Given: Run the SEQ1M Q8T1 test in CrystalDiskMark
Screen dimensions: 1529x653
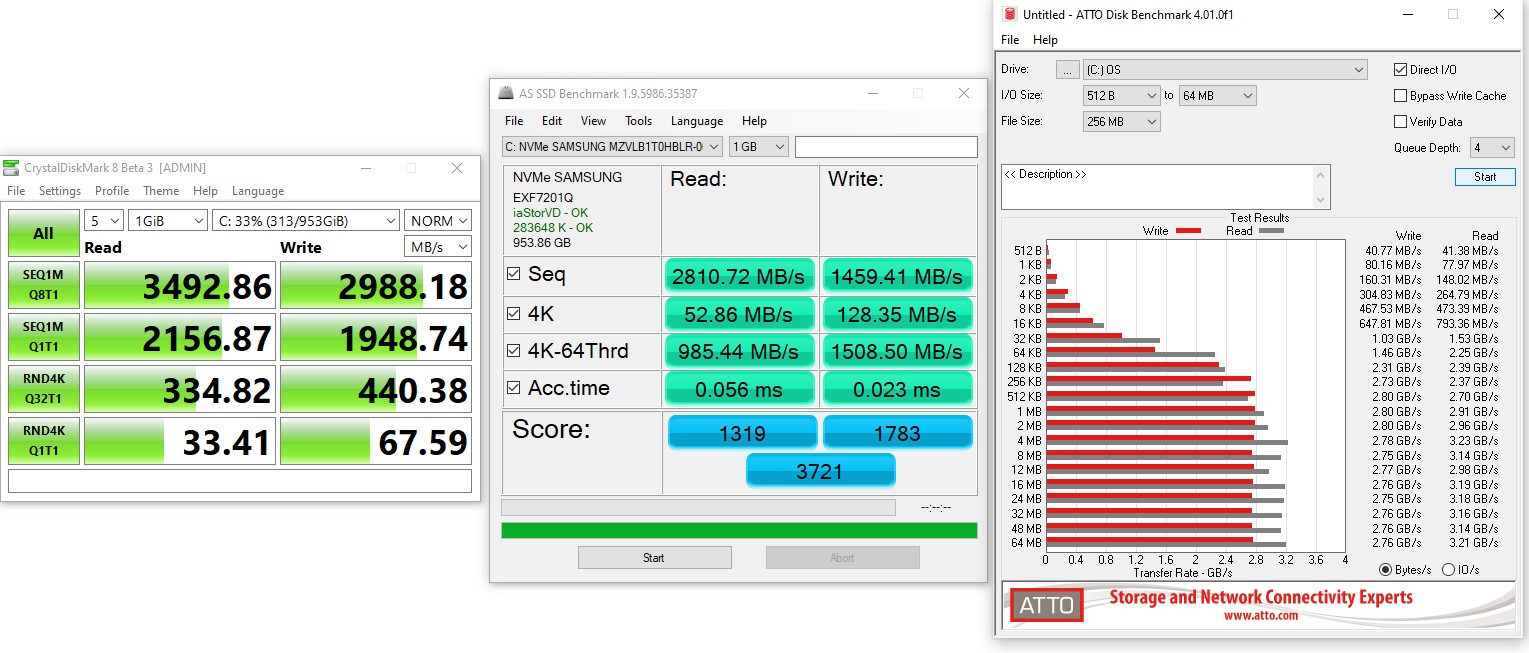Looking at the screenshot, I should click(43, 287).
